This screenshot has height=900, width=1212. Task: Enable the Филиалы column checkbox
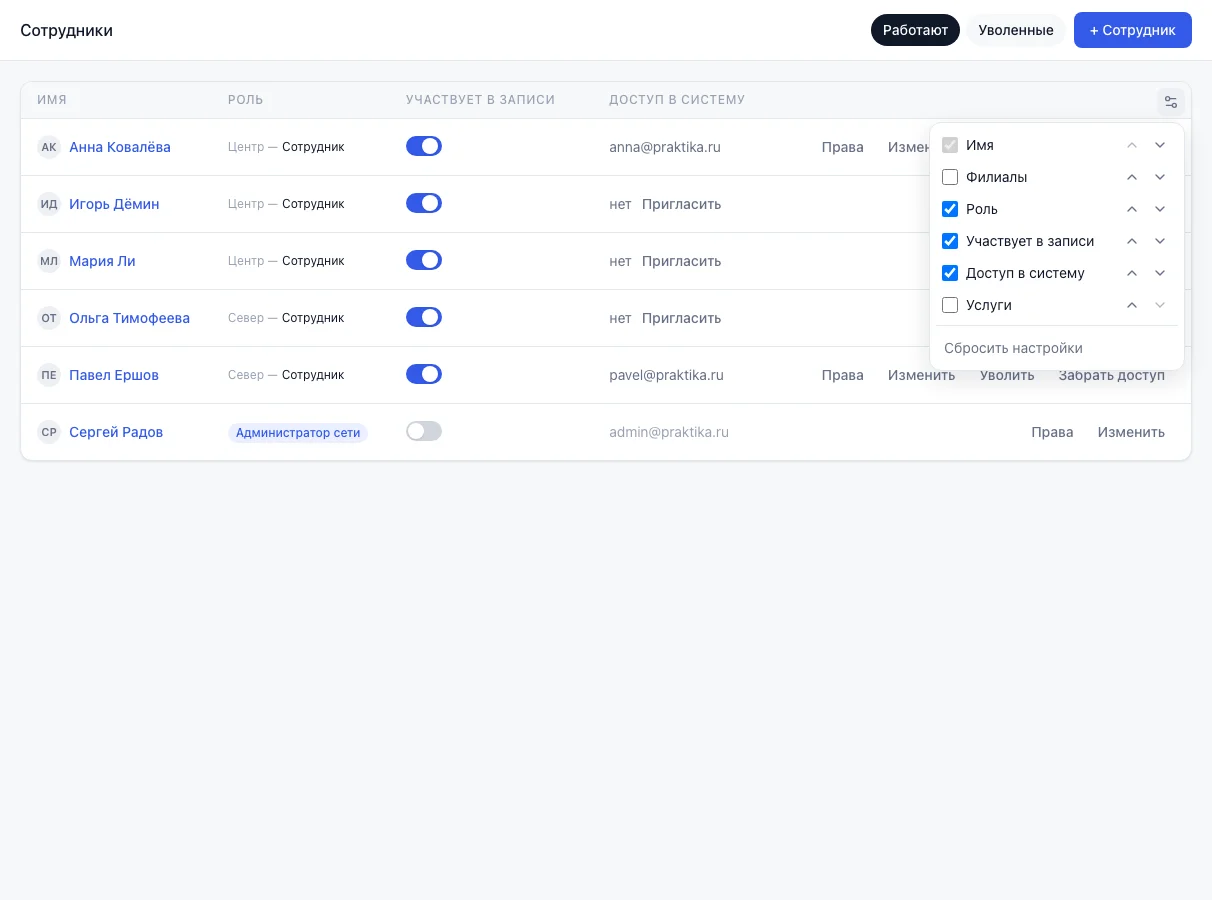click(950, 177)
